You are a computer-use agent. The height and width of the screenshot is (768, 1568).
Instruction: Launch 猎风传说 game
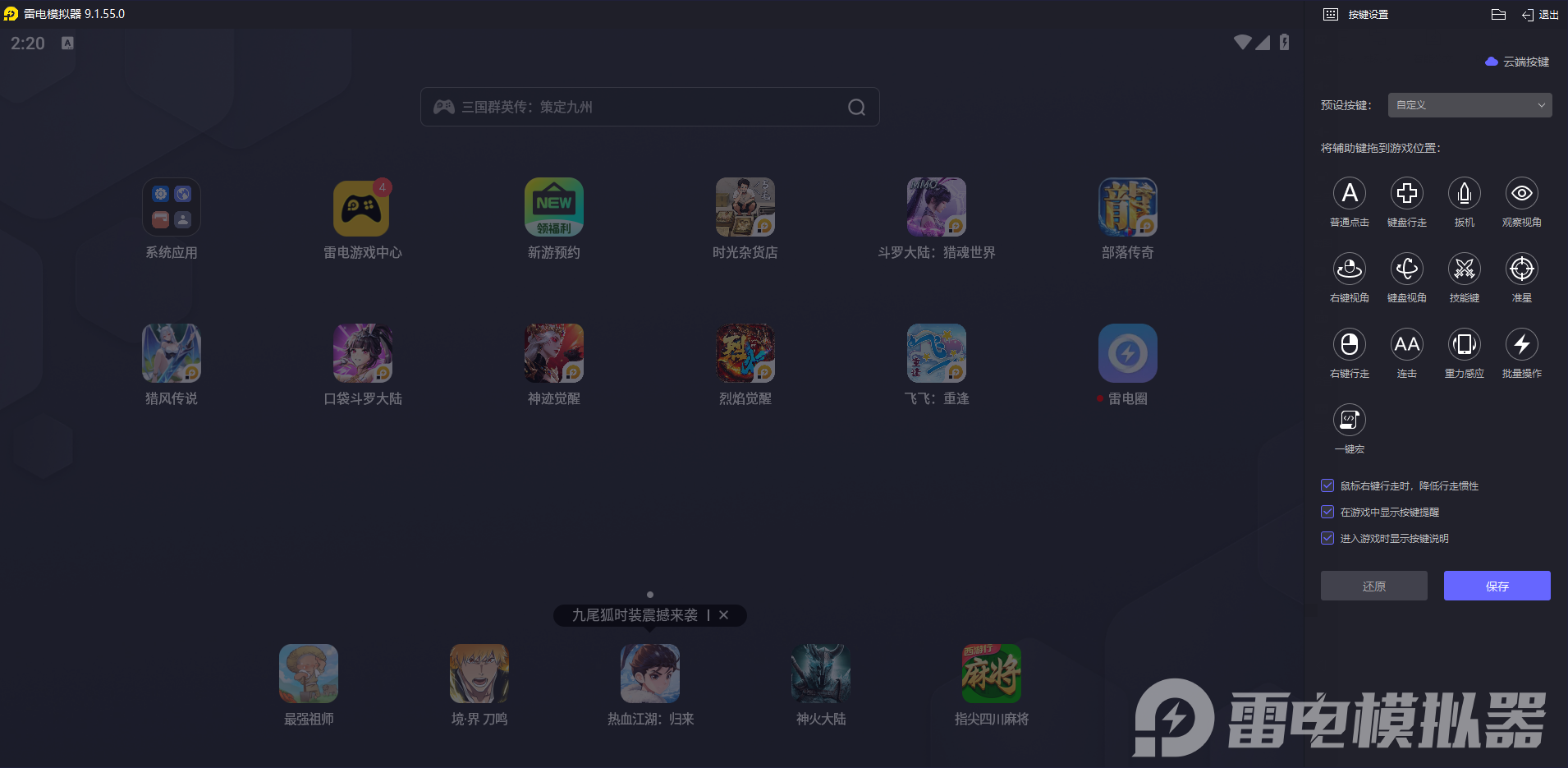(x=172, y=353)
